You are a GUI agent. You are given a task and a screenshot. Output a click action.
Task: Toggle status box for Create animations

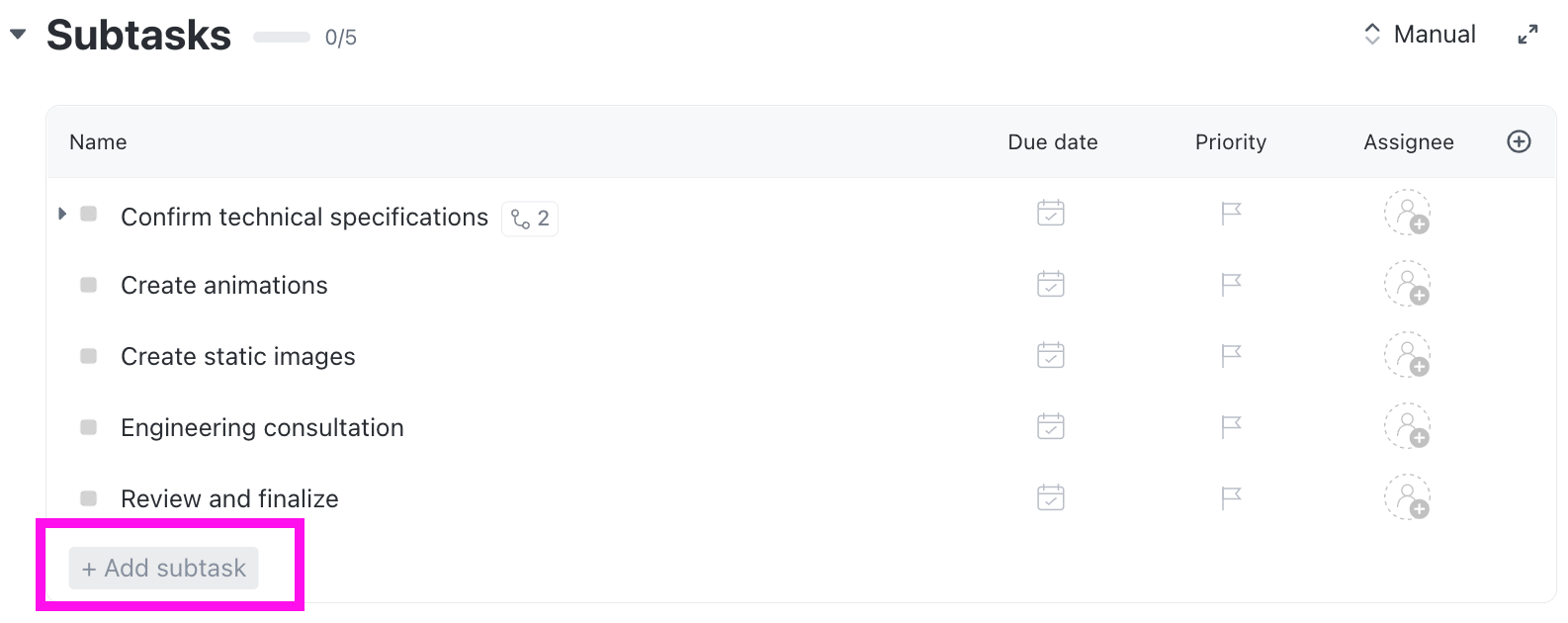[x=89, y=285]
